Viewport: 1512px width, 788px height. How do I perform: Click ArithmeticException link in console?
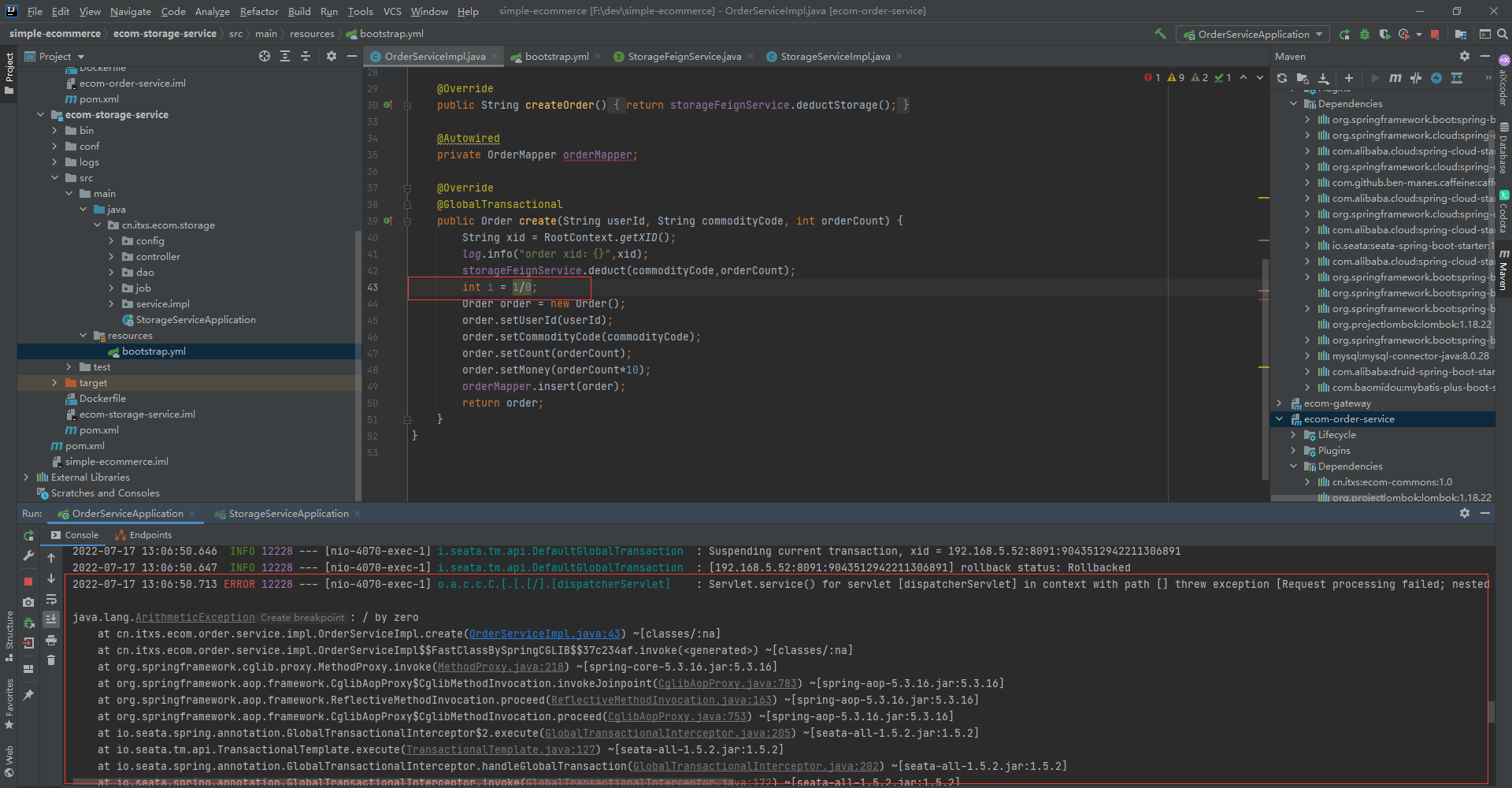click(195, 617)
